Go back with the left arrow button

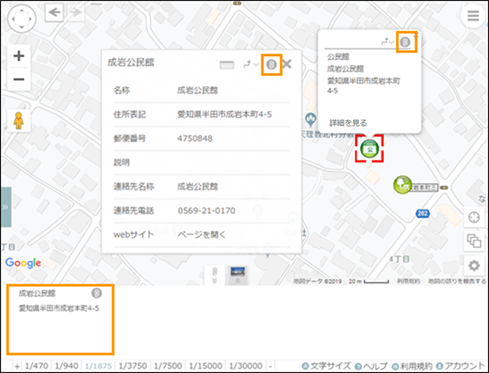coord(54,13)
